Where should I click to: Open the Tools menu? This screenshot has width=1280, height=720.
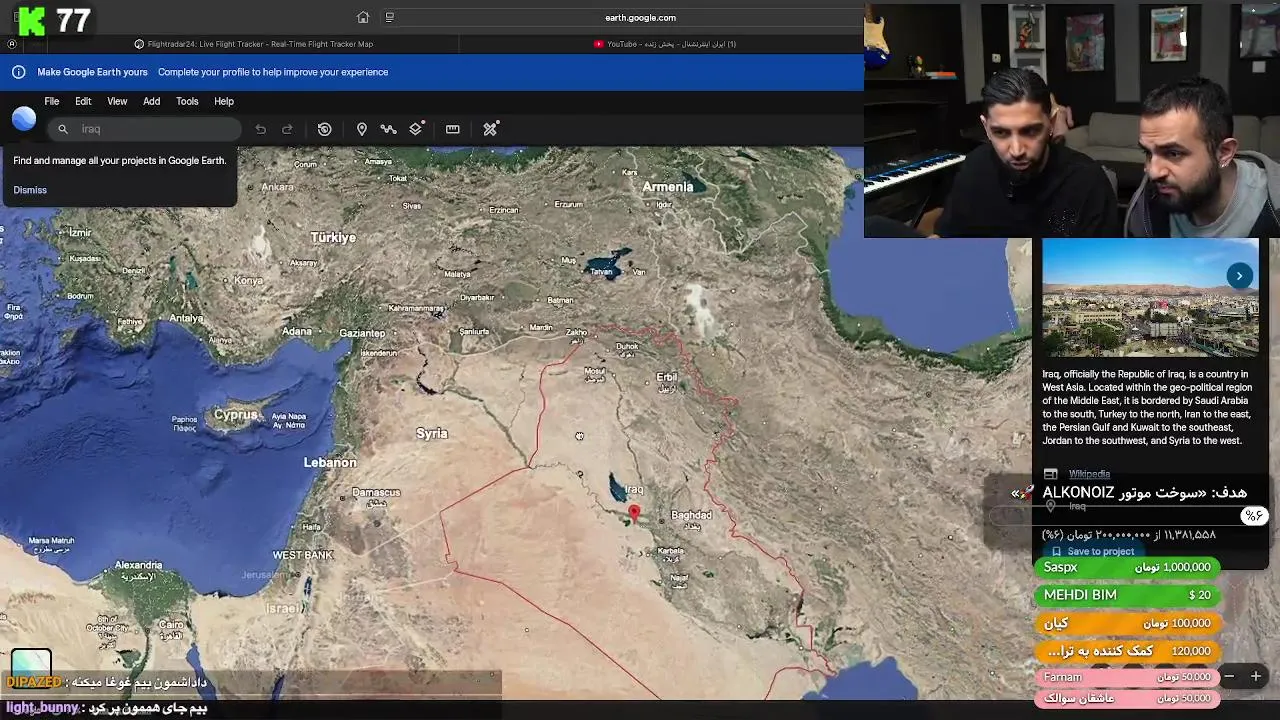[x=187, y=101]
